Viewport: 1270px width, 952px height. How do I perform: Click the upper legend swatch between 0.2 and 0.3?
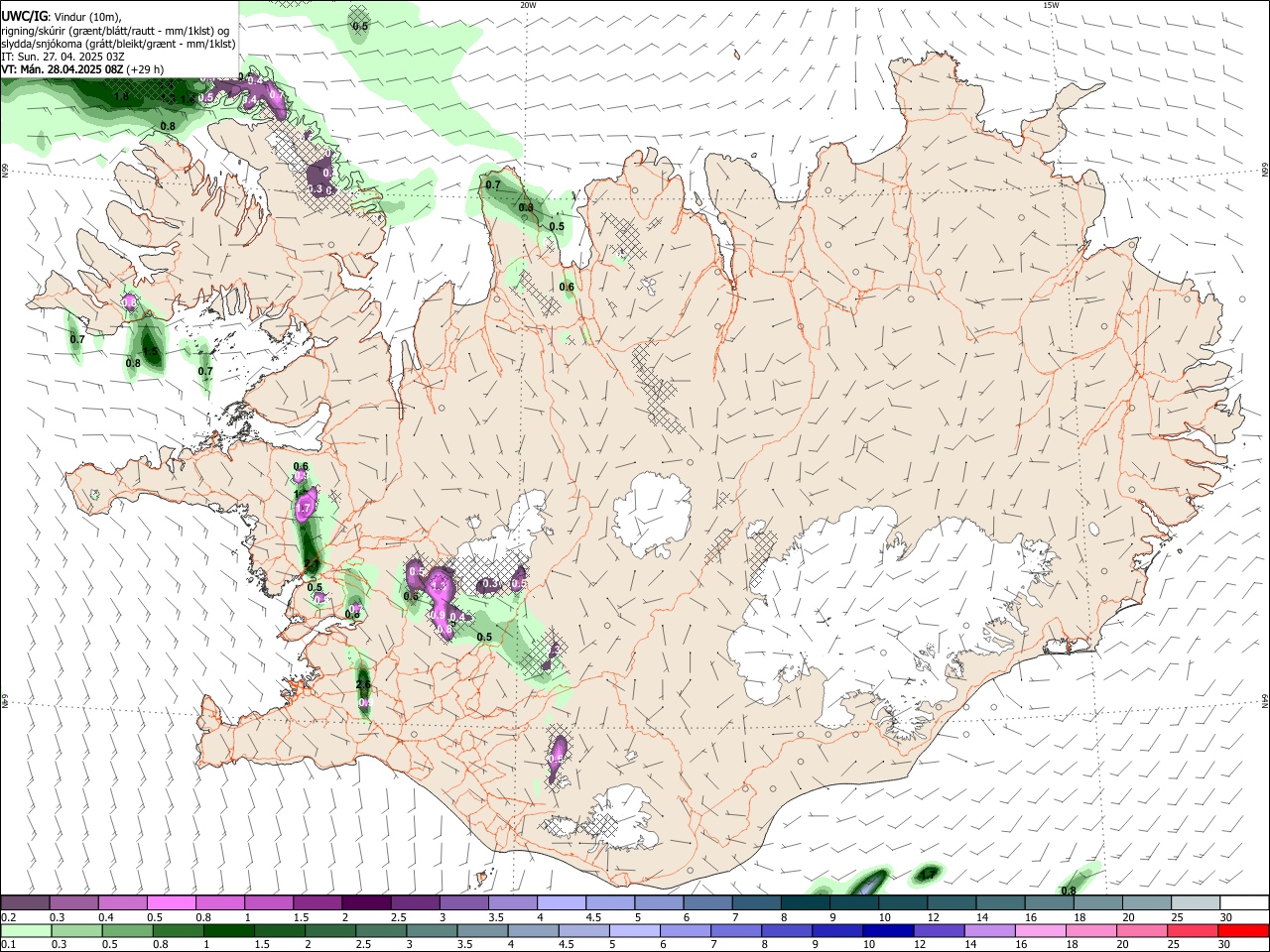25,902
